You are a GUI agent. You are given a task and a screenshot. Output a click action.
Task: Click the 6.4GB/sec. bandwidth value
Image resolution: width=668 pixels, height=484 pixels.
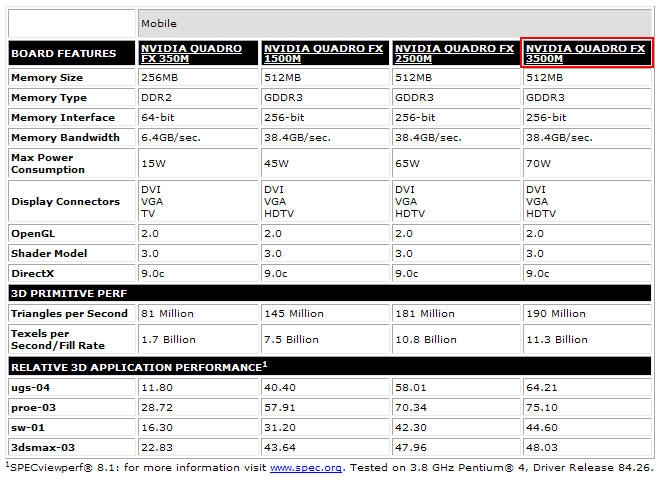click(171, 138)
